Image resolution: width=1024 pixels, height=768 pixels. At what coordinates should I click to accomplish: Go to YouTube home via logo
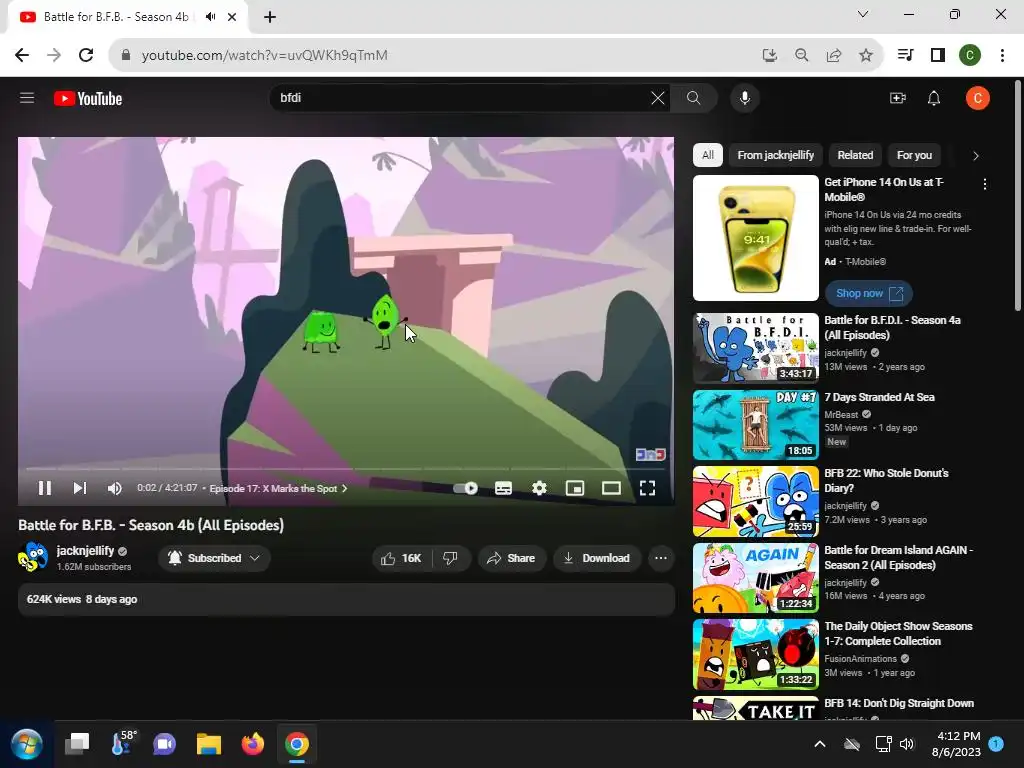pos(88,99)
